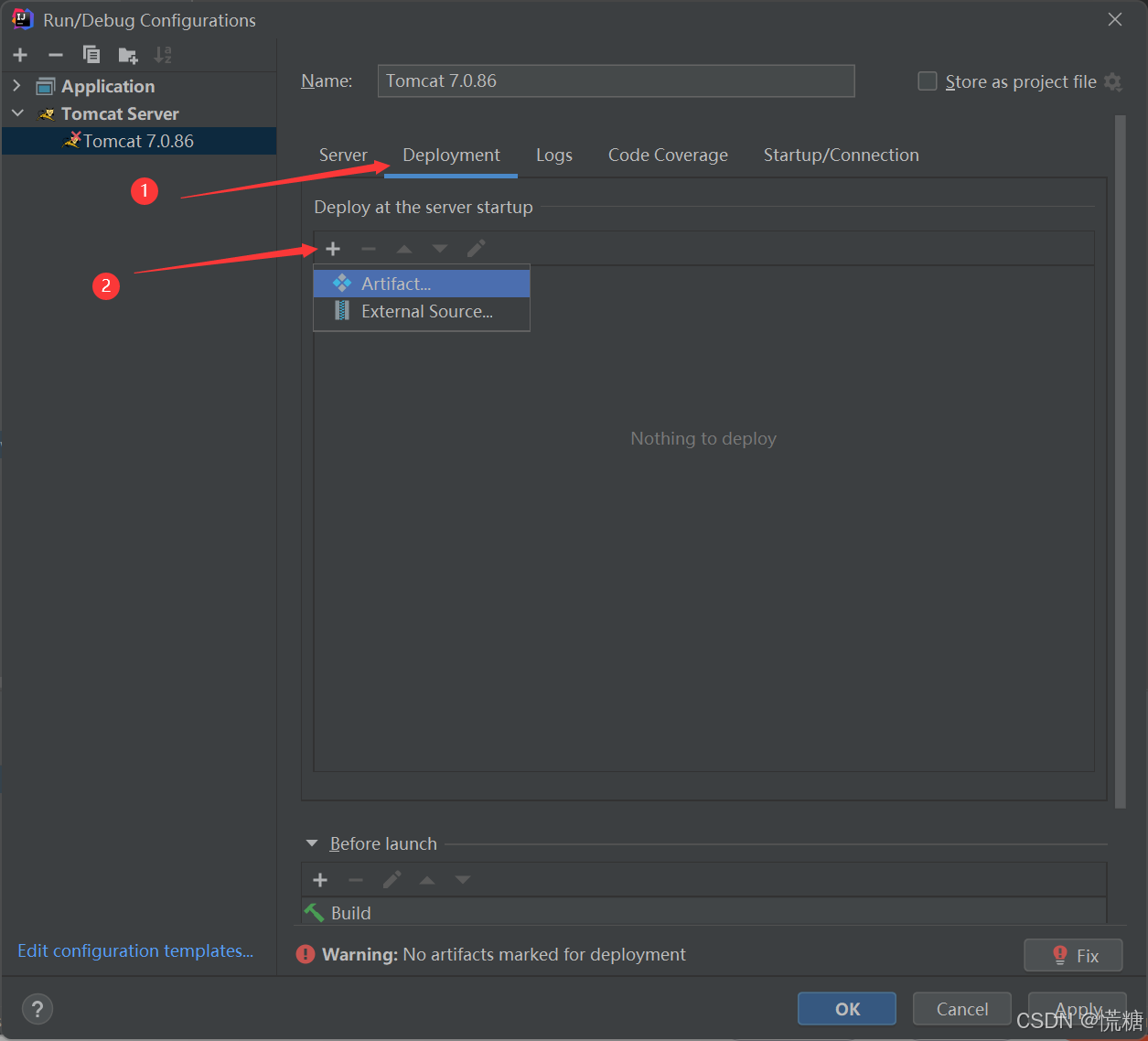Copy the selected configuration

tap(91, 55)
